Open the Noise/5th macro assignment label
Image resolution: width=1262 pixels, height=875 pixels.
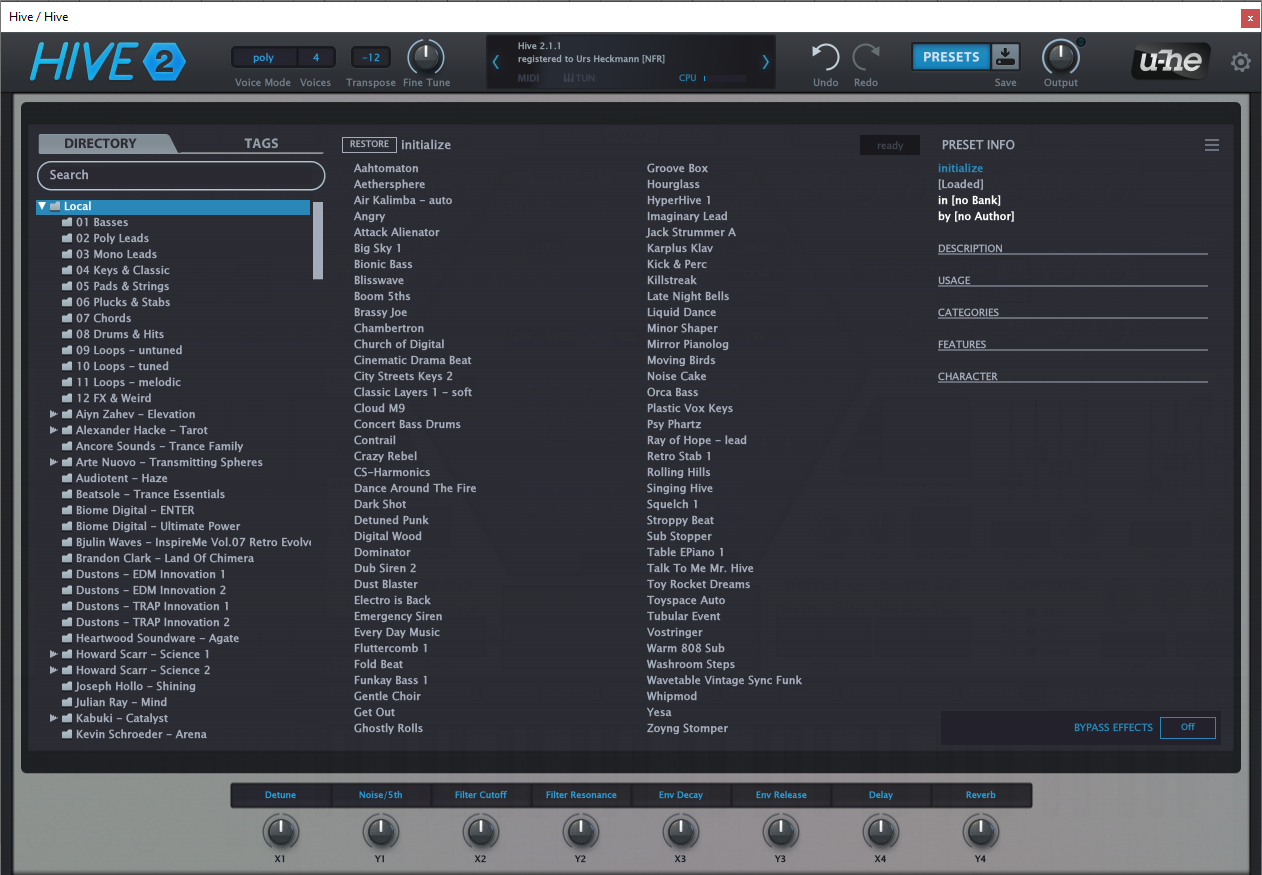(x=381, y=795)
